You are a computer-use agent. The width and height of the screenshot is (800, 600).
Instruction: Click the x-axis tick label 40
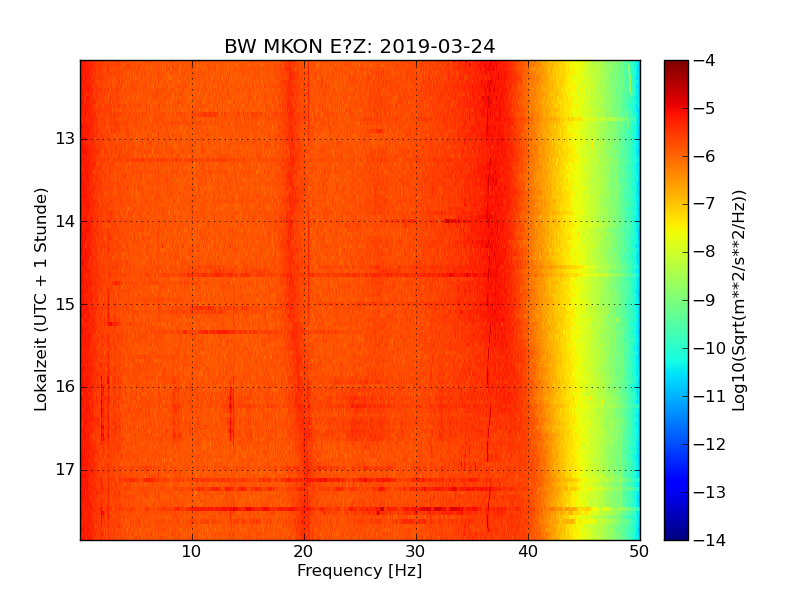click(x=528, y=552)
